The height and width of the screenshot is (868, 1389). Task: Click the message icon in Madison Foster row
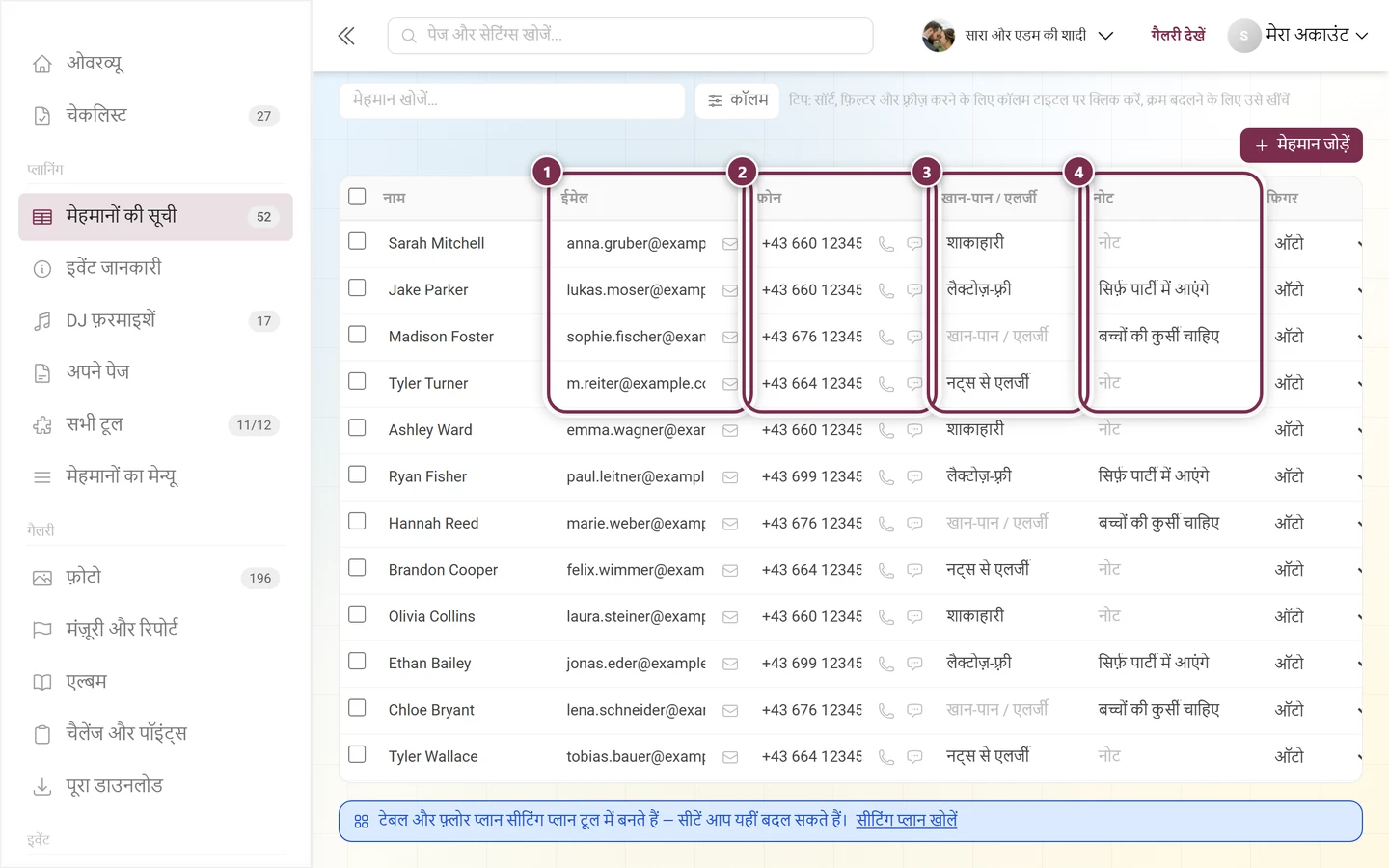point(914,338)
